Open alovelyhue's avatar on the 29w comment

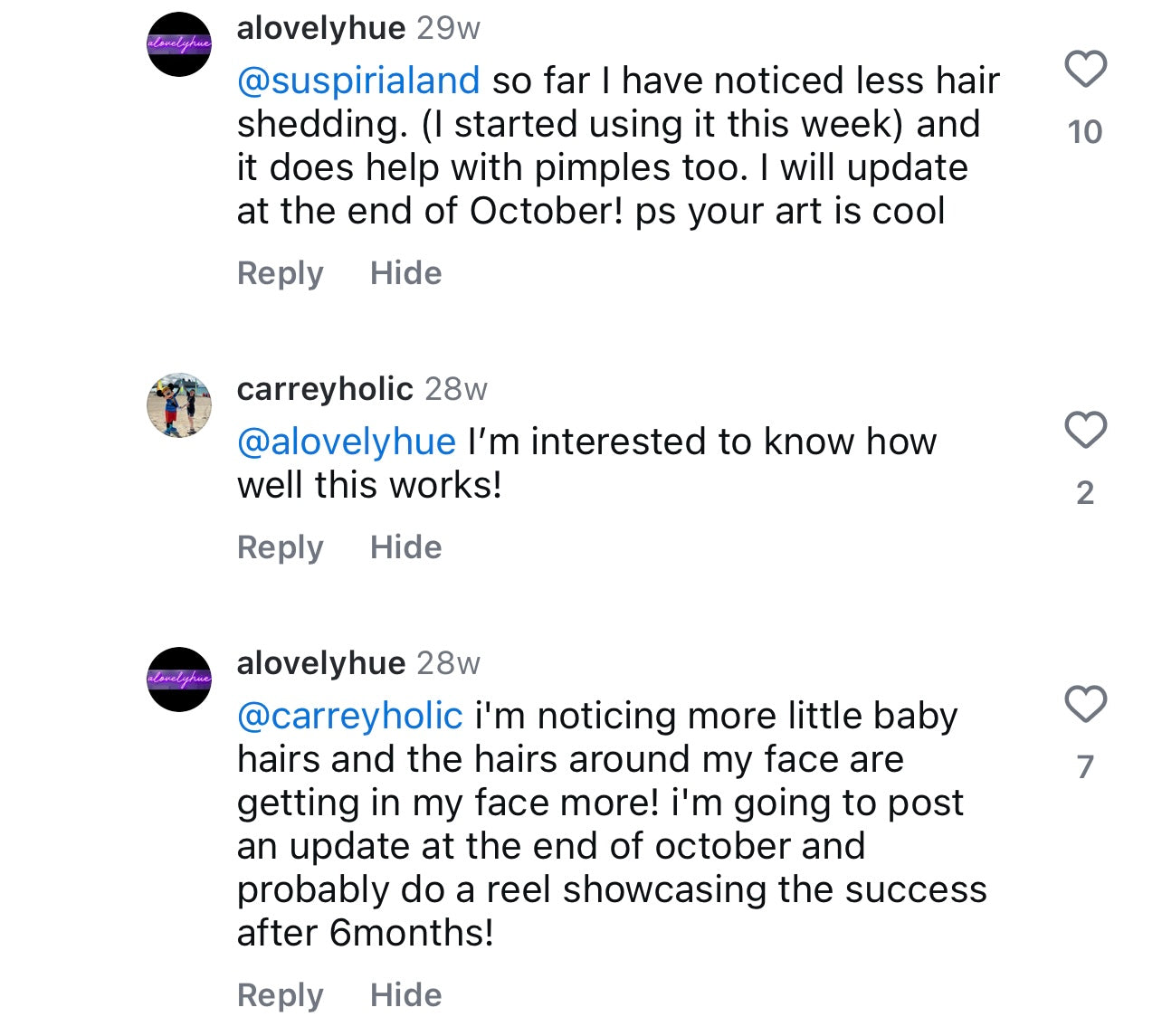179,44
